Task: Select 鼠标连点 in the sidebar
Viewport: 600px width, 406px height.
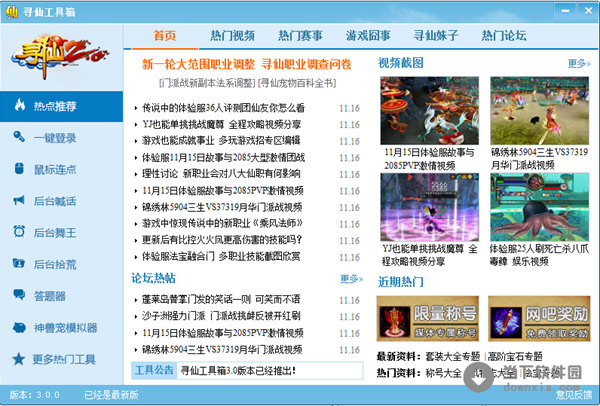Action: click(62, 170)
